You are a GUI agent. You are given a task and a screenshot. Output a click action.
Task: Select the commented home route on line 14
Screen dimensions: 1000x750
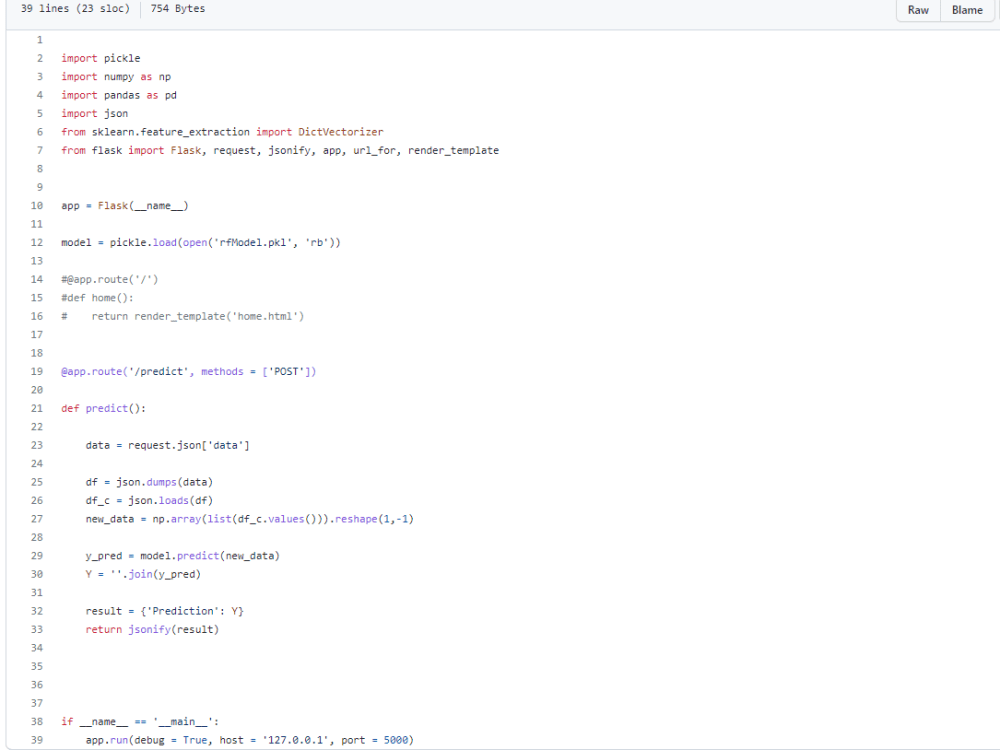tap(110, 279)
